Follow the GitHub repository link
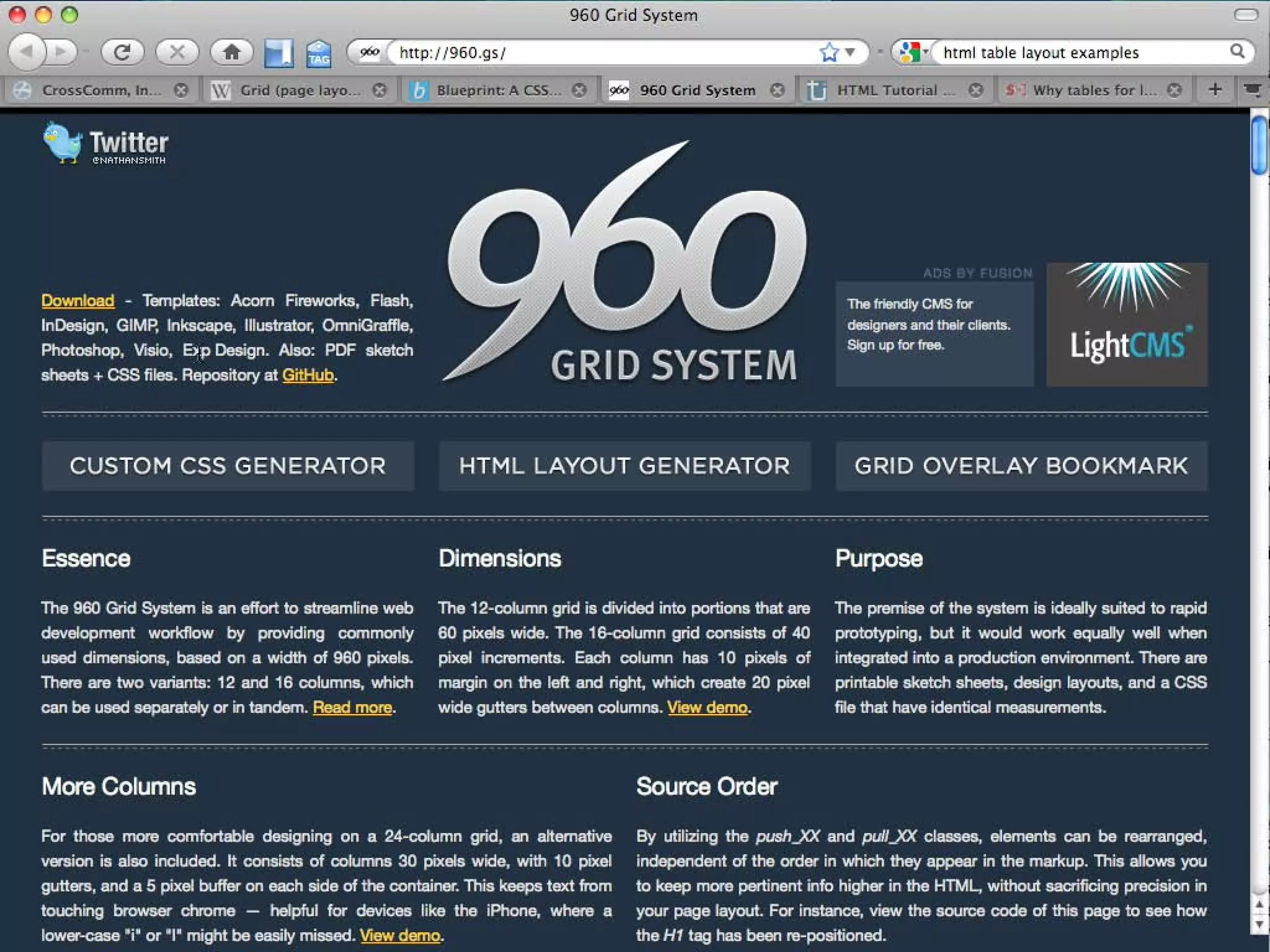 click(308, 375)
